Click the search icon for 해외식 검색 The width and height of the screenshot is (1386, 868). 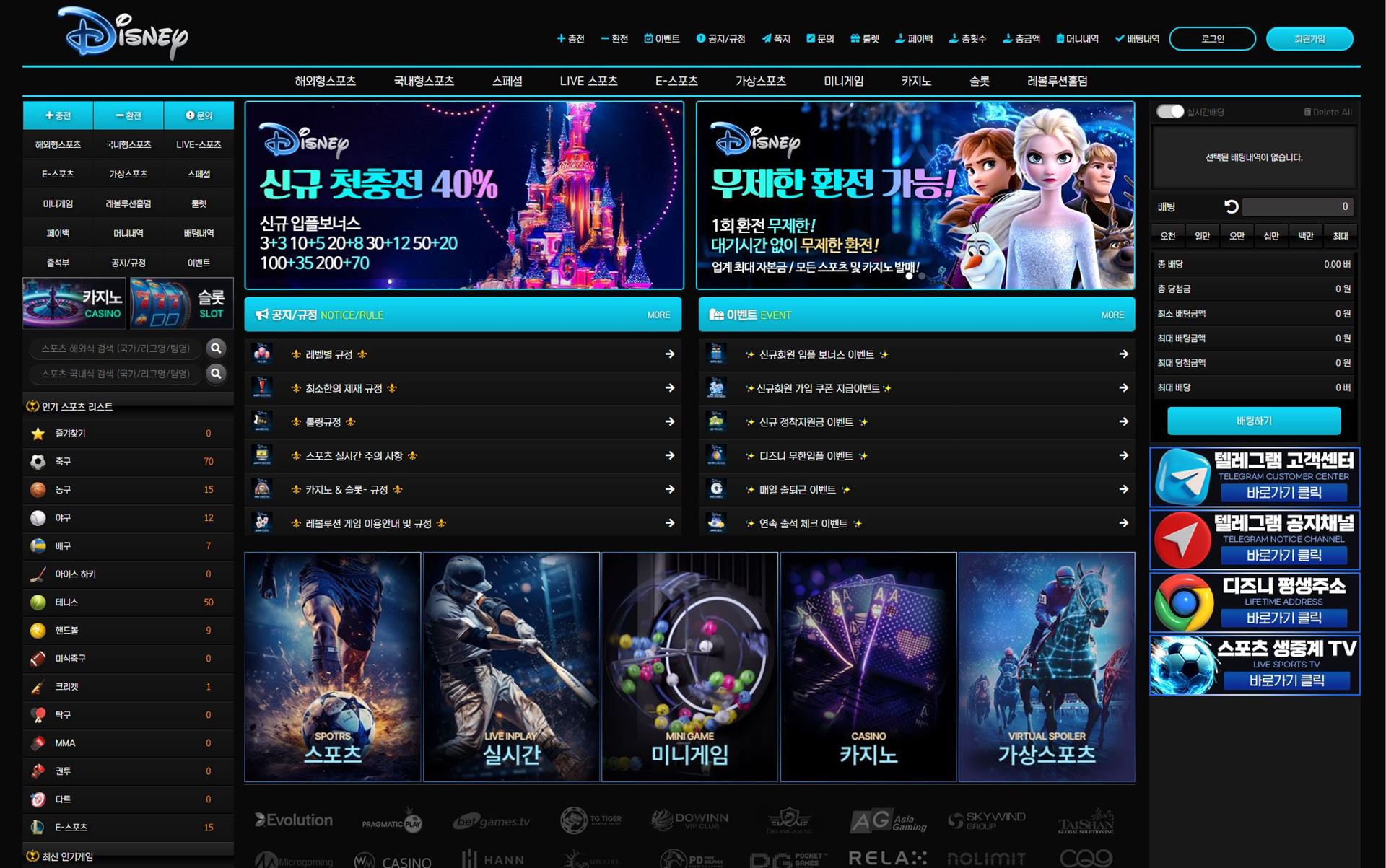(x=216, y=348)
